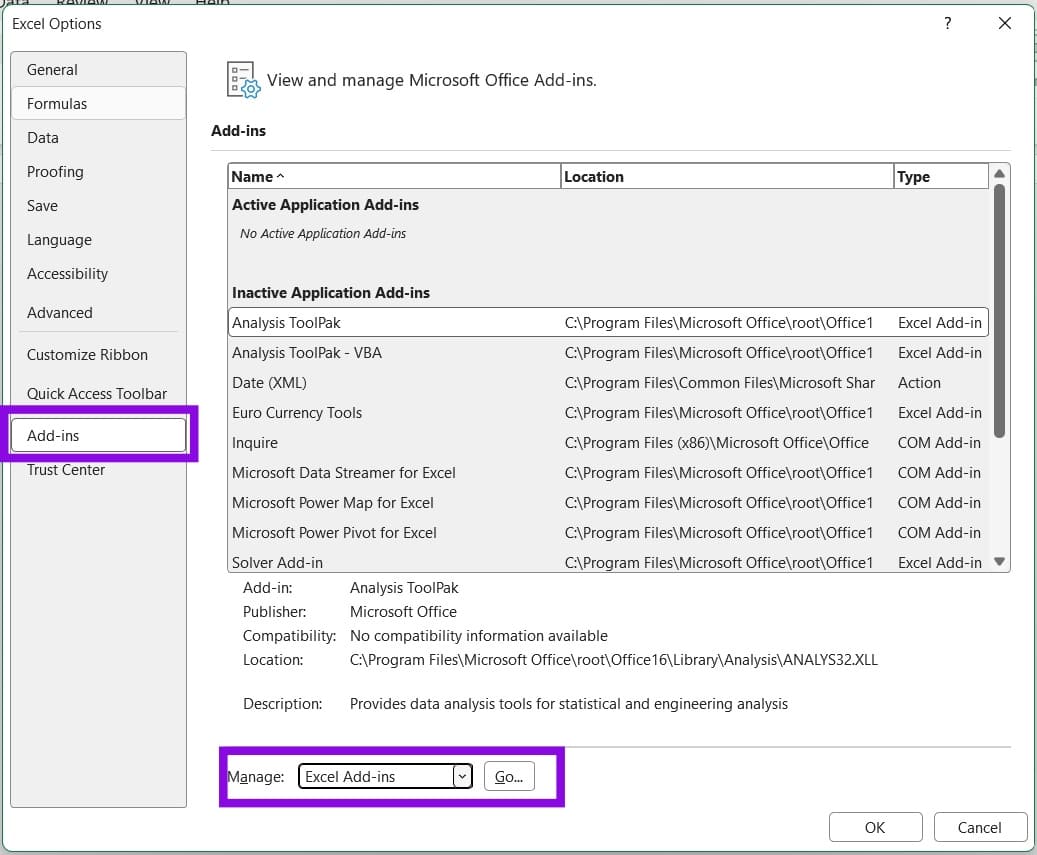Click the Microsoft Office publisher value
Screen dimensions: 1037x855
tap(403, 612)
